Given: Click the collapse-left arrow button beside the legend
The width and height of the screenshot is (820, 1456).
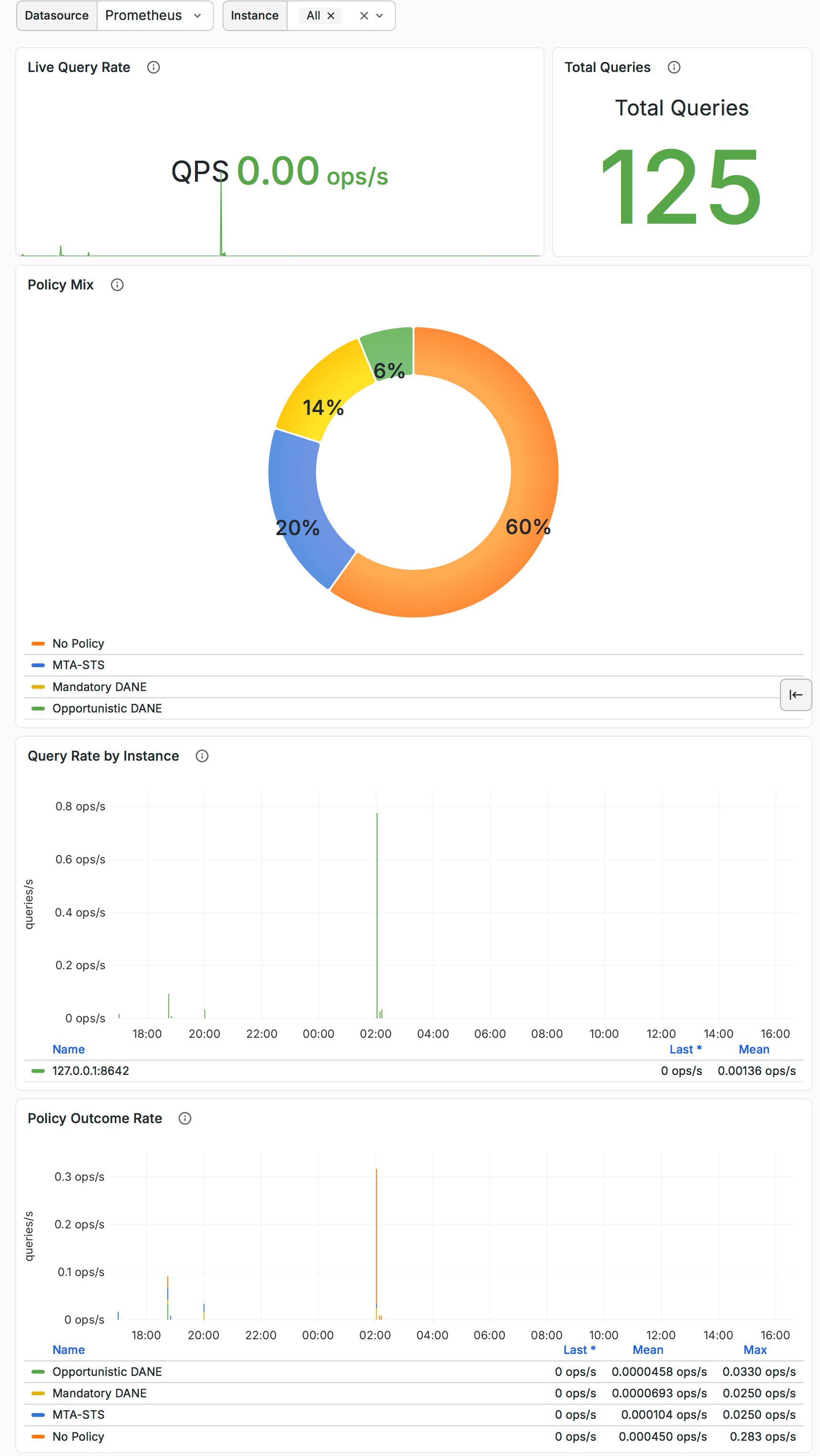Looking at the screenshot, I should (x=796, y=695).
